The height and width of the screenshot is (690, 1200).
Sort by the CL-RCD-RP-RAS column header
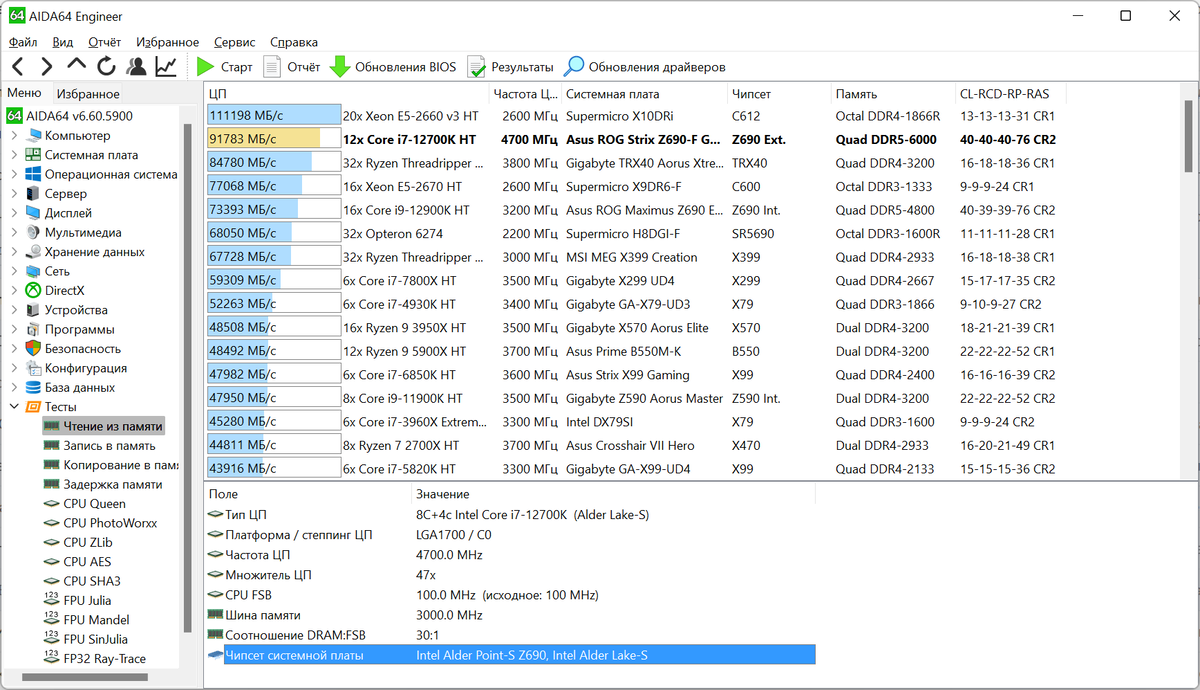[1010, 94]
